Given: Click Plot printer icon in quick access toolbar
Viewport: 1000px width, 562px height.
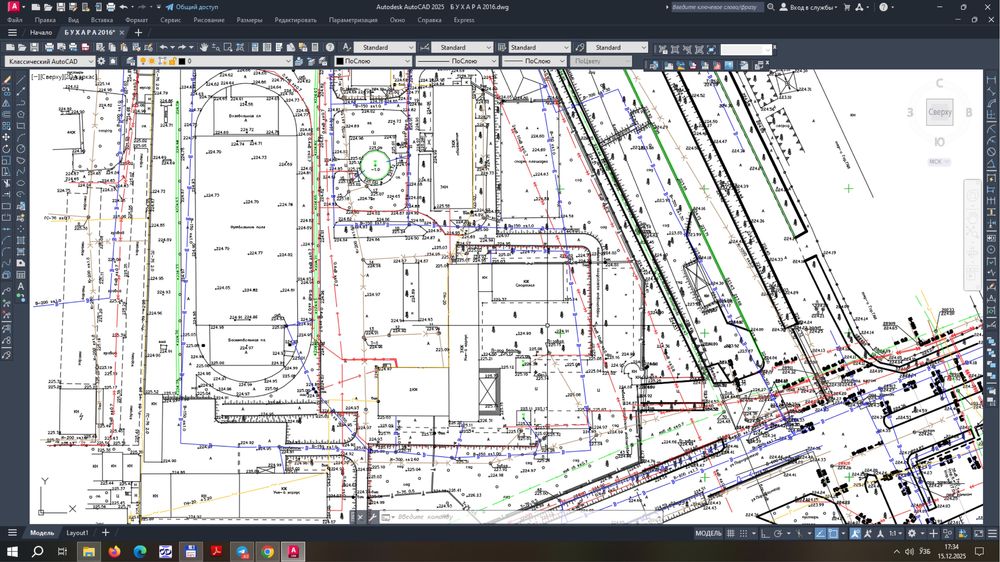Looking at the screenshot, I should (110, 7).
